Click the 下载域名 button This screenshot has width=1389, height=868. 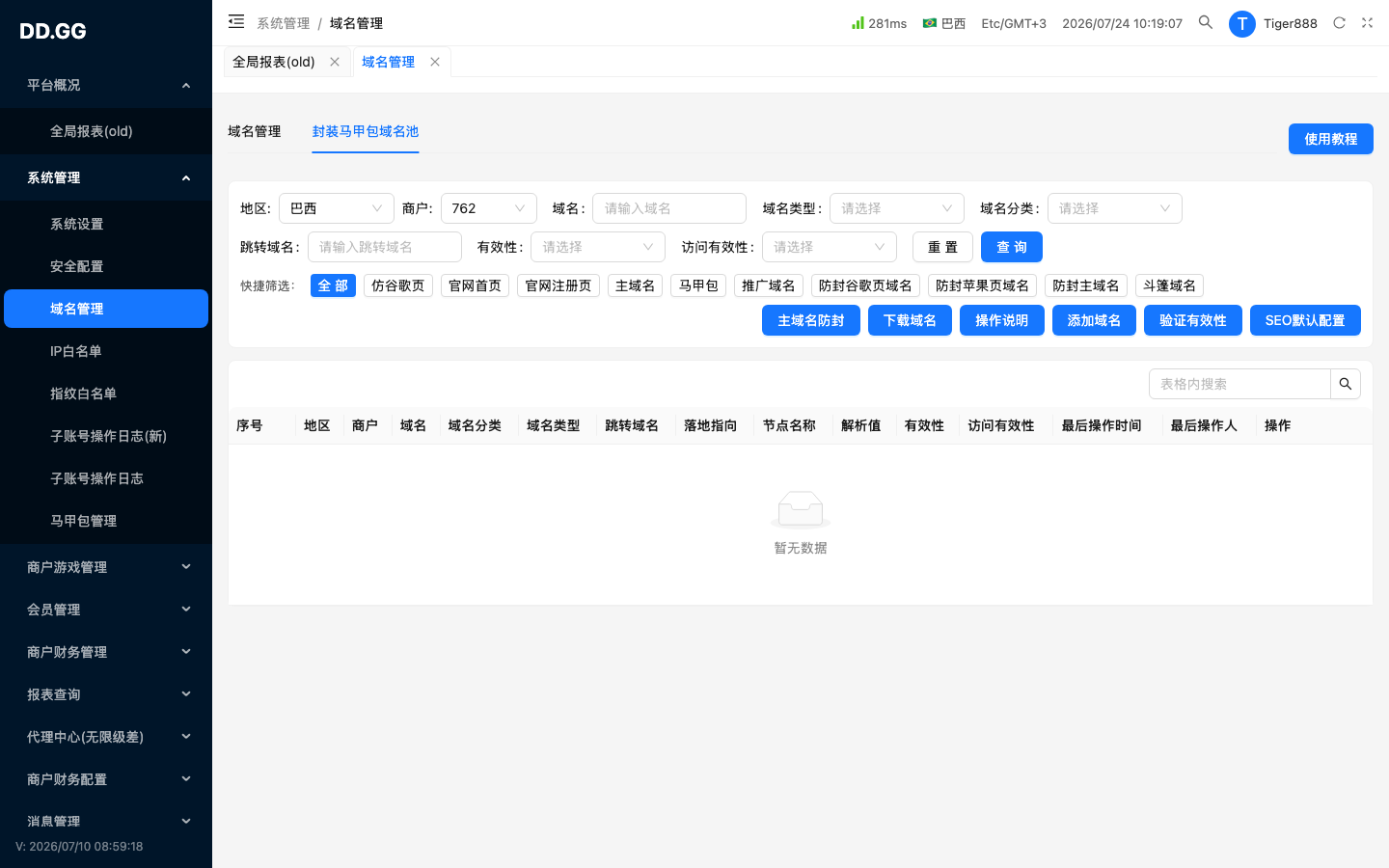pos(910,320)
